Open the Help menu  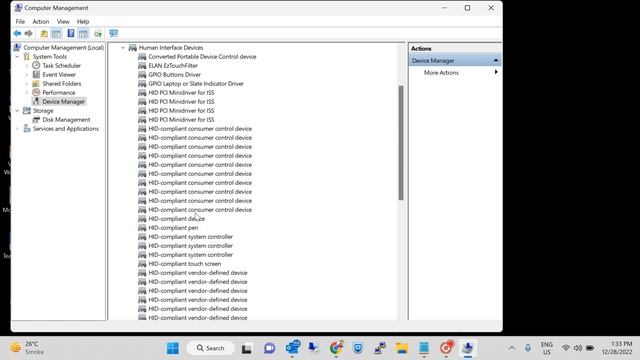[83, 22]
